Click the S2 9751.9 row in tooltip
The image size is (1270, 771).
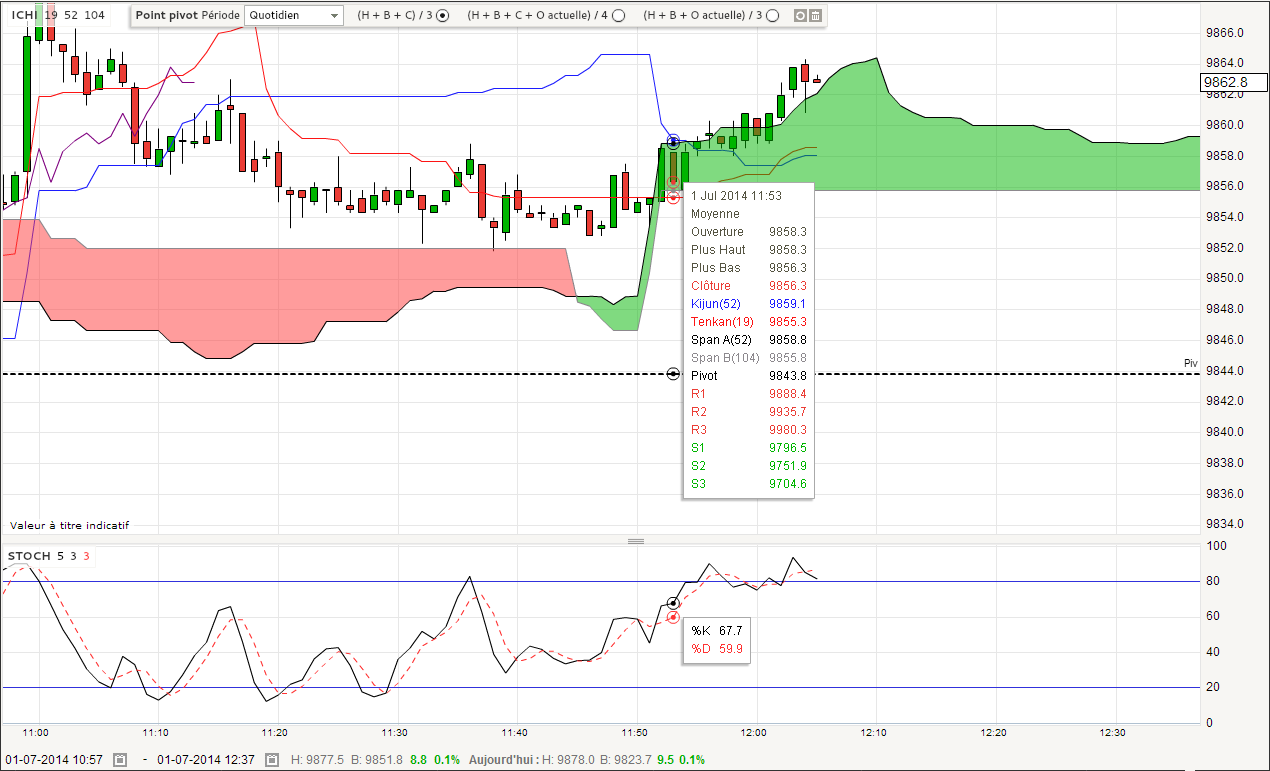pos(748,465)
